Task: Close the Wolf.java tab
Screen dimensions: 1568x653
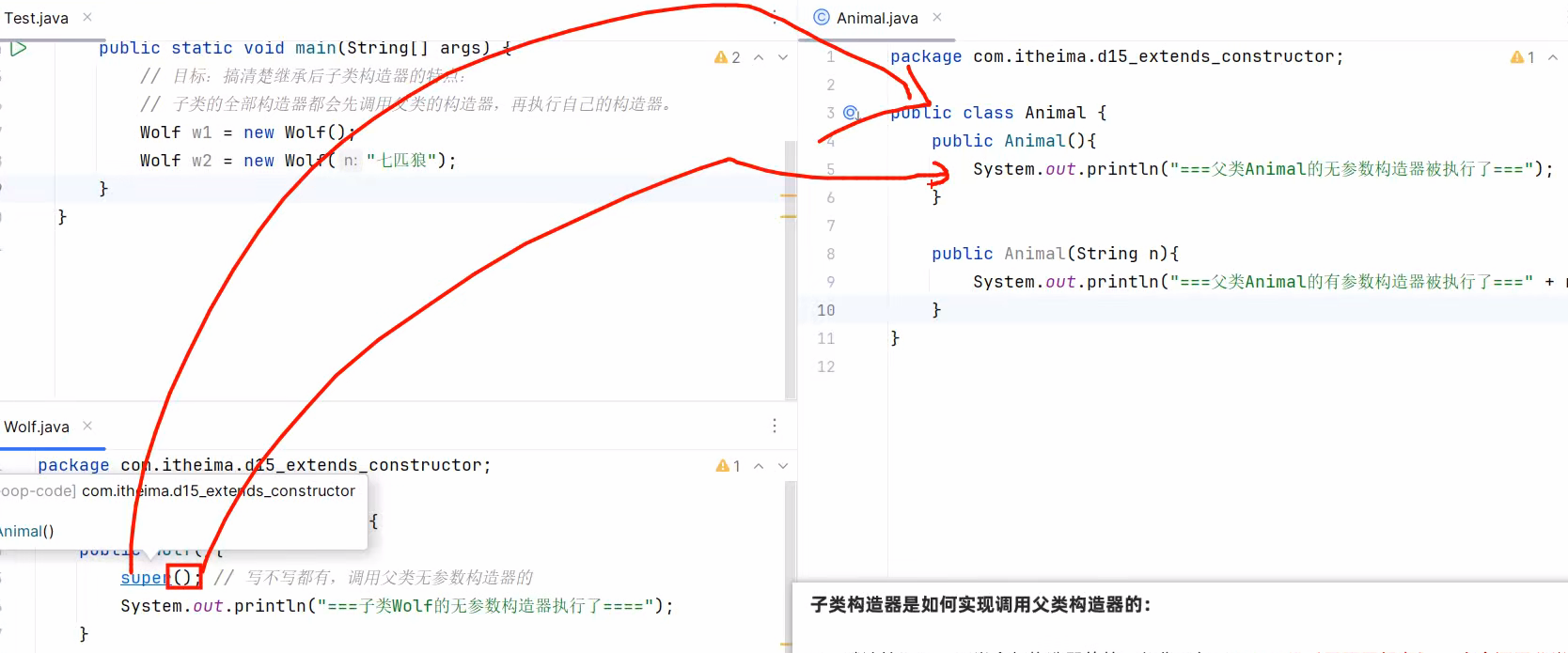Action: (87, 426)
